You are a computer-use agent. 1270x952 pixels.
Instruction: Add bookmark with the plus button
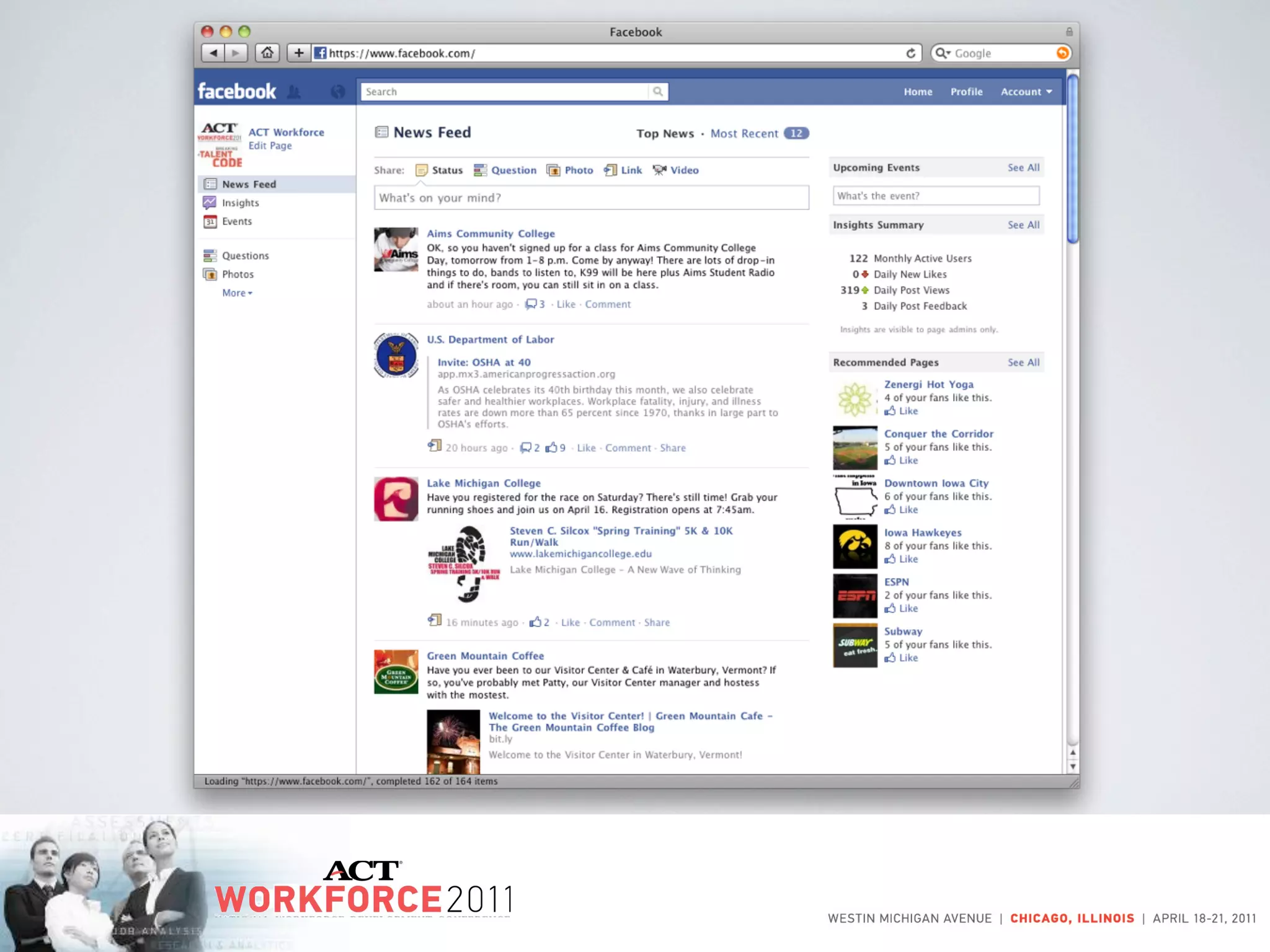[x=299, y=53]
